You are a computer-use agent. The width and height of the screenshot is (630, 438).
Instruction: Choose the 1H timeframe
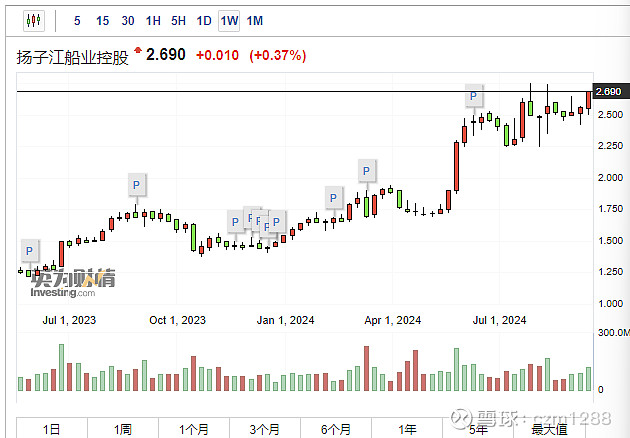tap(153, 20)
